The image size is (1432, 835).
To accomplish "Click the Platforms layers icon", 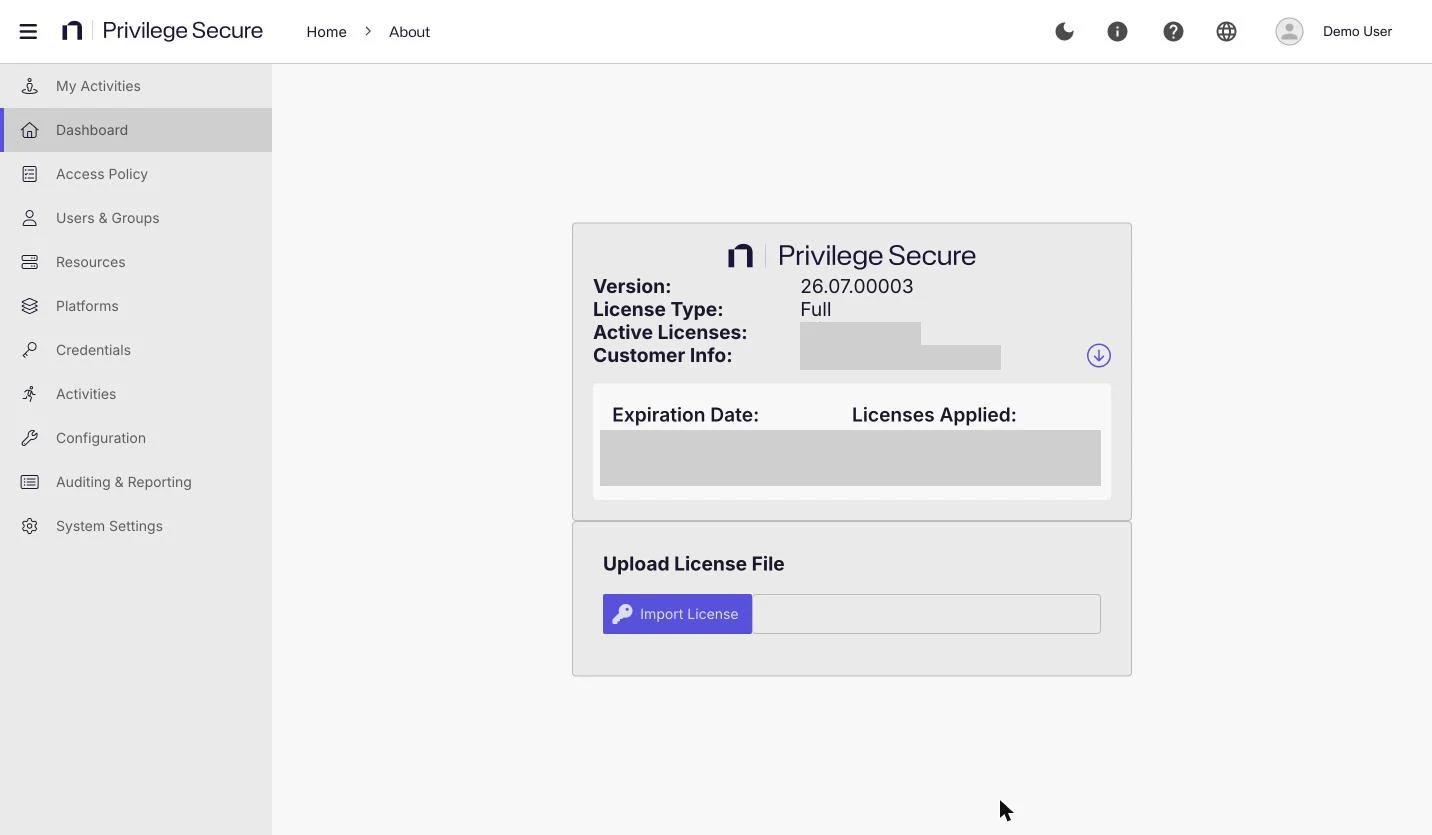I will point(30,306).
